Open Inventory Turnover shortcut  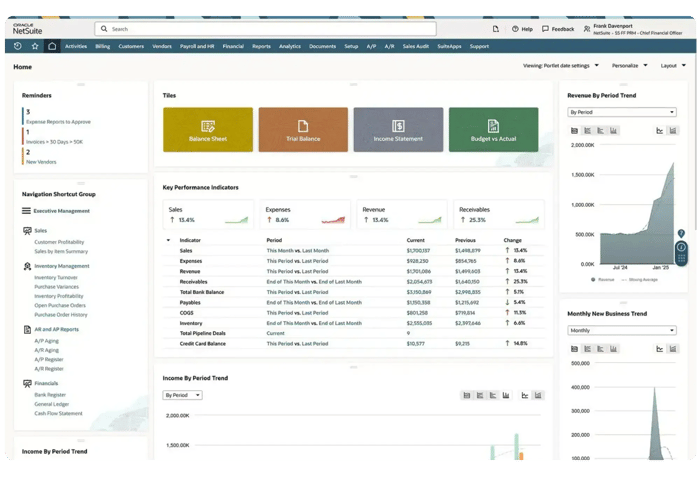[56, 277]
